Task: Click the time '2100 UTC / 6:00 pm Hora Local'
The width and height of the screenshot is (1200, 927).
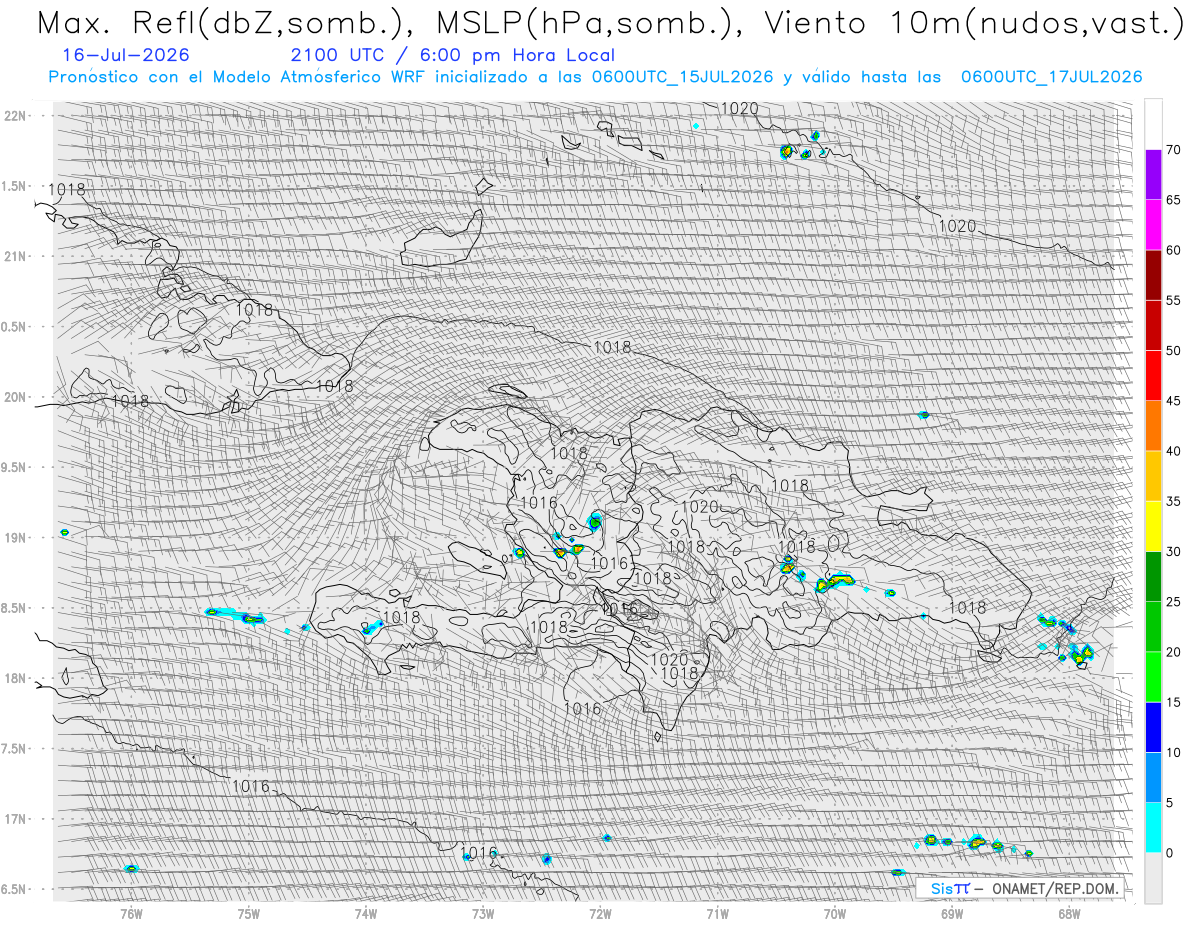Action: (x=453, y=56)
